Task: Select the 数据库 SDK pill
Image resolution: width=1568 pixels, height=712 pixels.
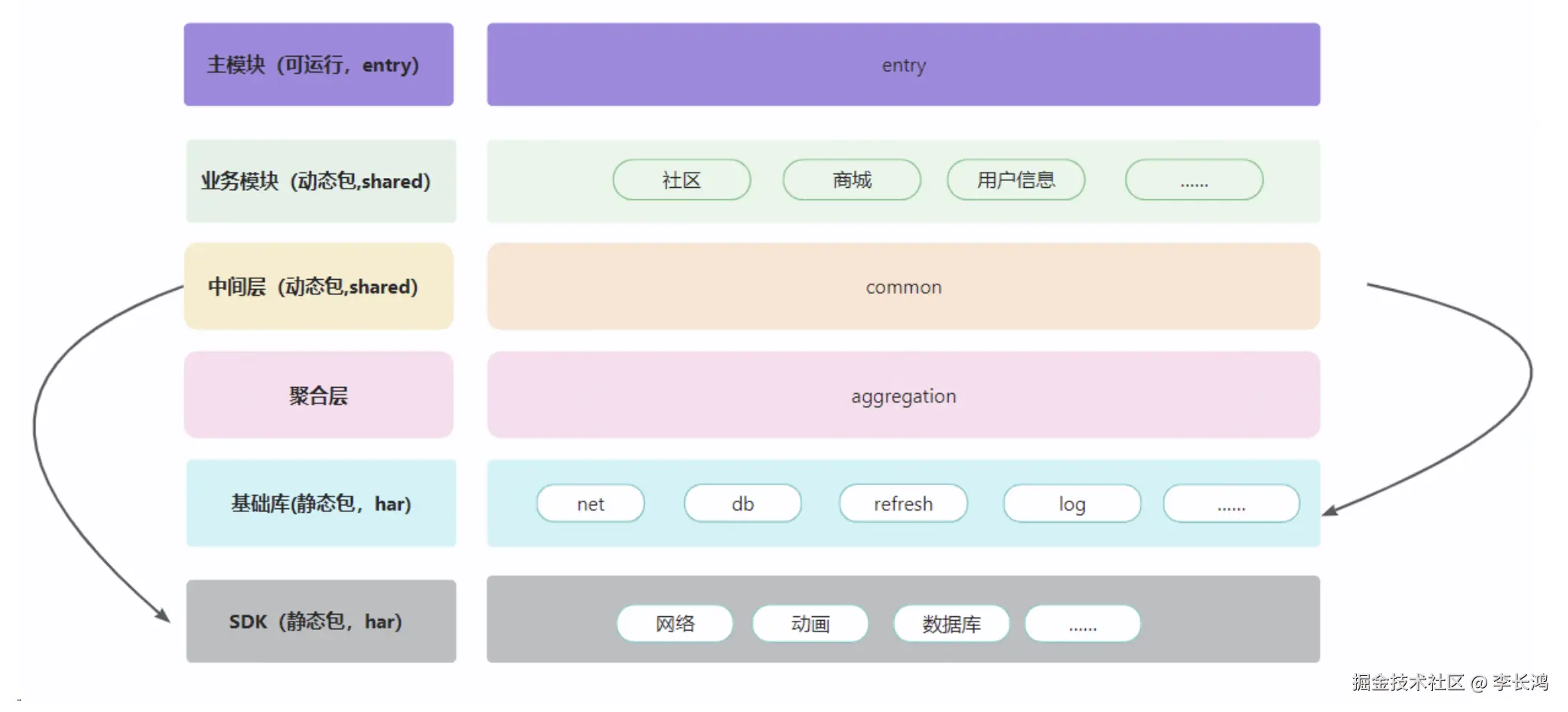Action: [952, 624]
